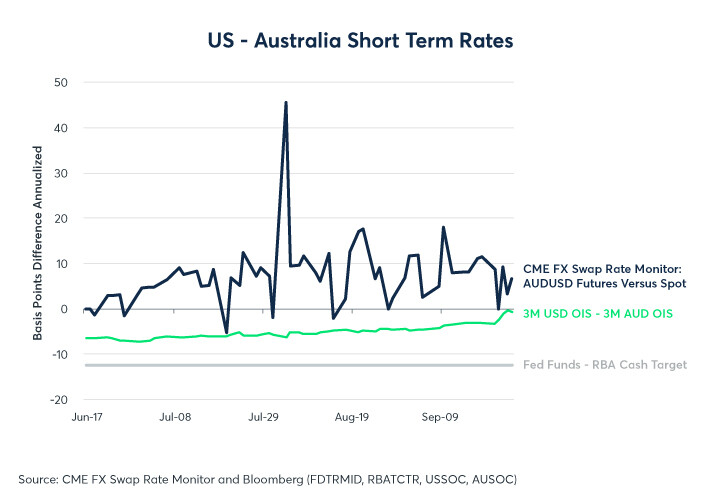
Task: Click the Source citation text at the bottom
Action: pos(268,479)
